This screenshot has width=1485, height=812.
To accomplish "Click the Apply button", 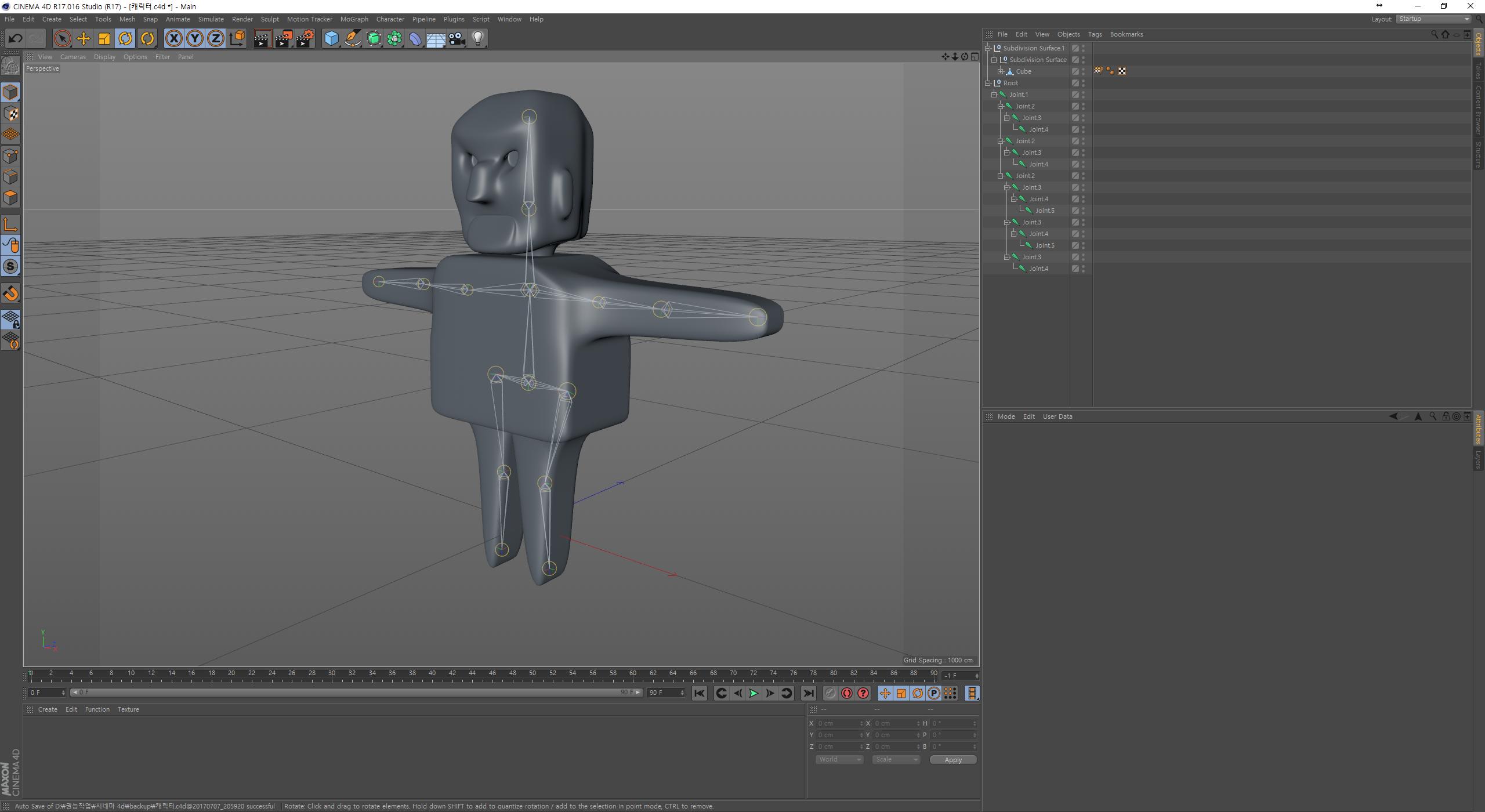I will pos(953,760).
